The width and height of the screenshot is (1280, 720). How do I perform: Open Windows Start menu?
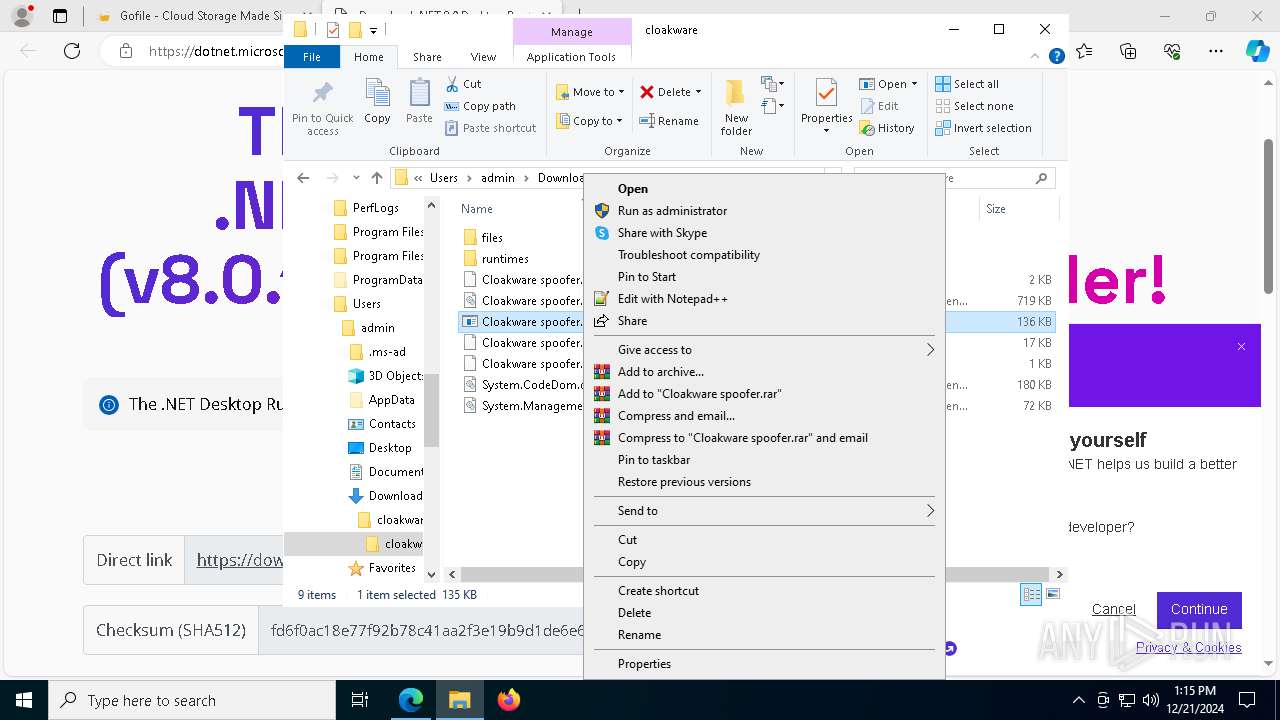pyautogui.click(x=23, y=700)
